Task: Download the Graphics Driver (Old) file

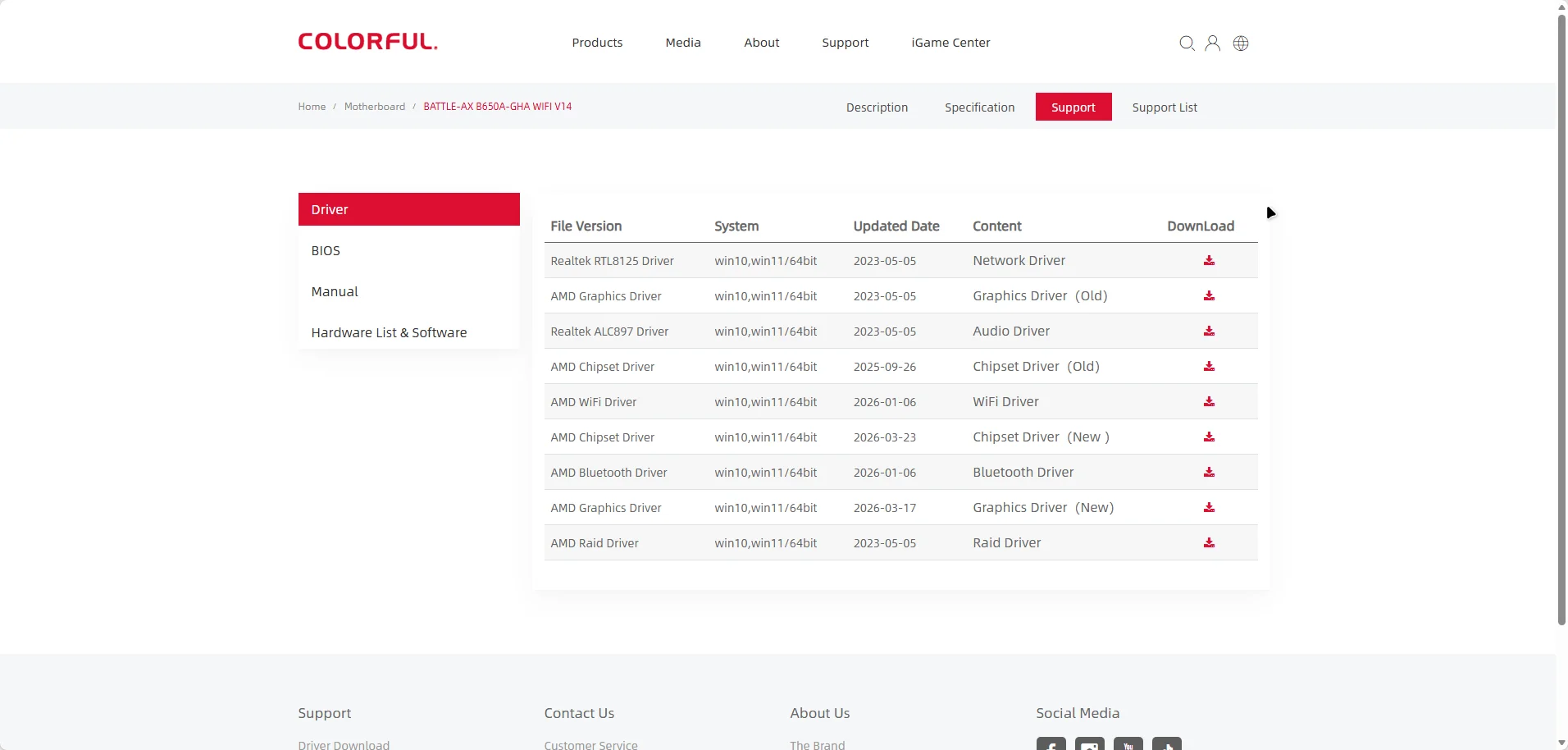Action: [1209, 296]
